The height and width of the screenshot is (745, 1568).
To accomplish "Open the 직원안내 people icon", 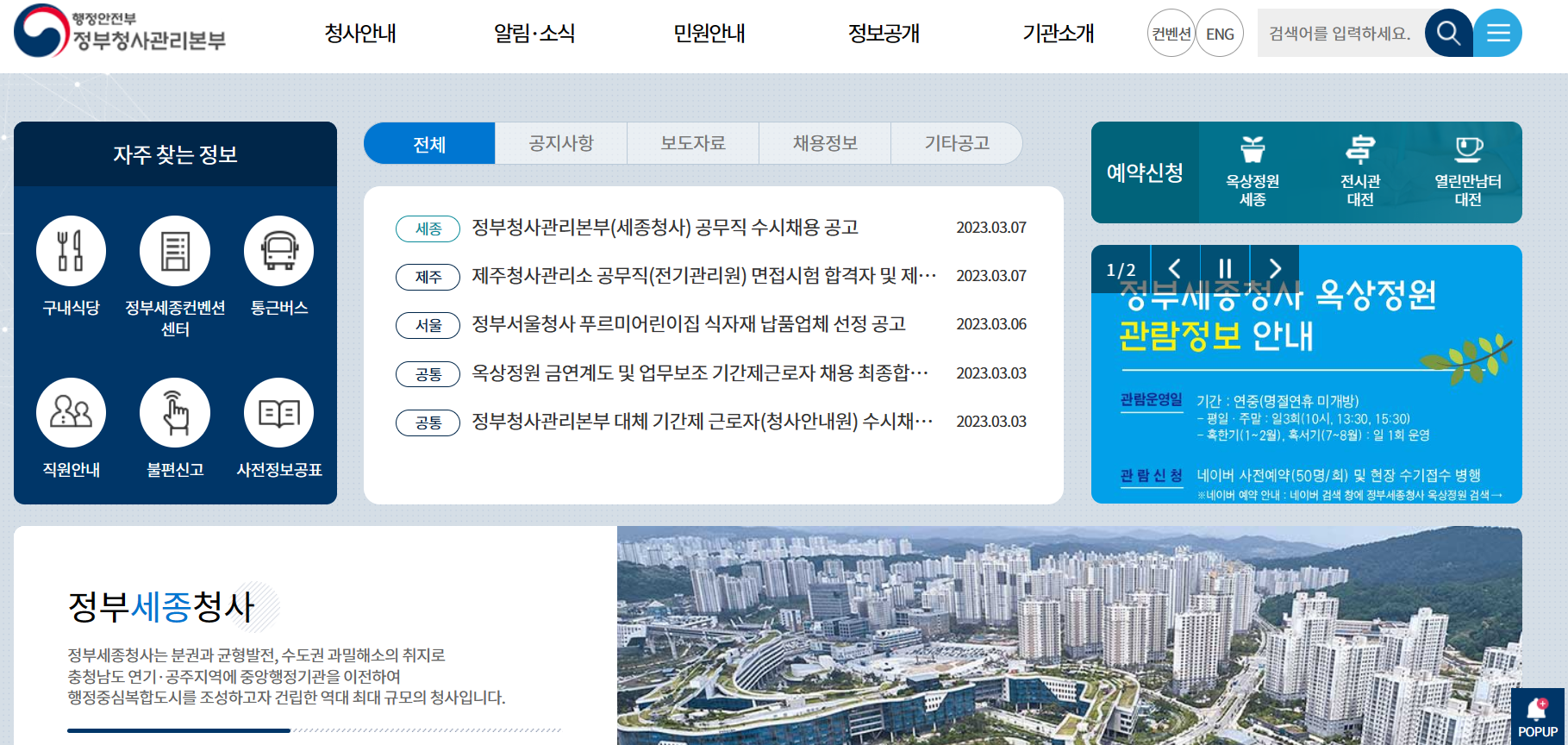I will (x=71, y=413).
